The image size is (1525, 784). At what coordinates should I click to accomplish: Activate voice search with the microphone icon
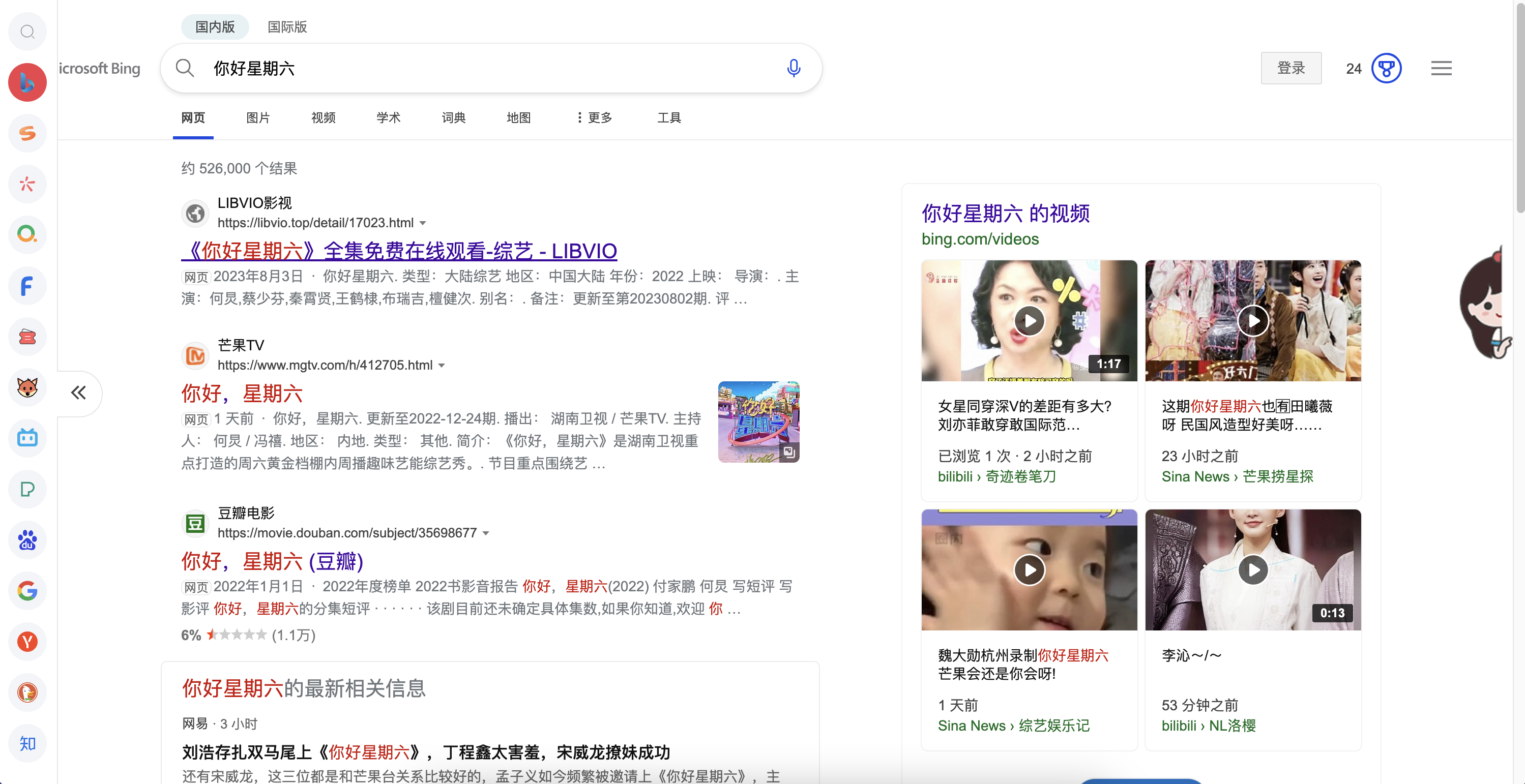794,68
